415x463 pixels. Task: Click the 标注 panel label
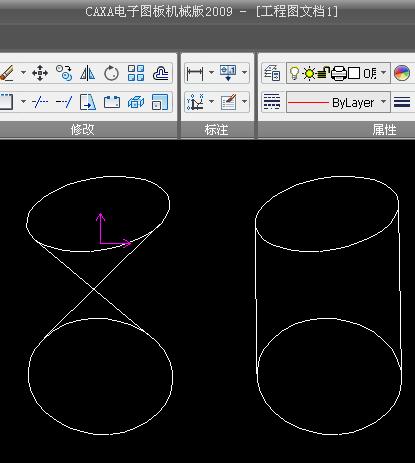coord(216,130)
